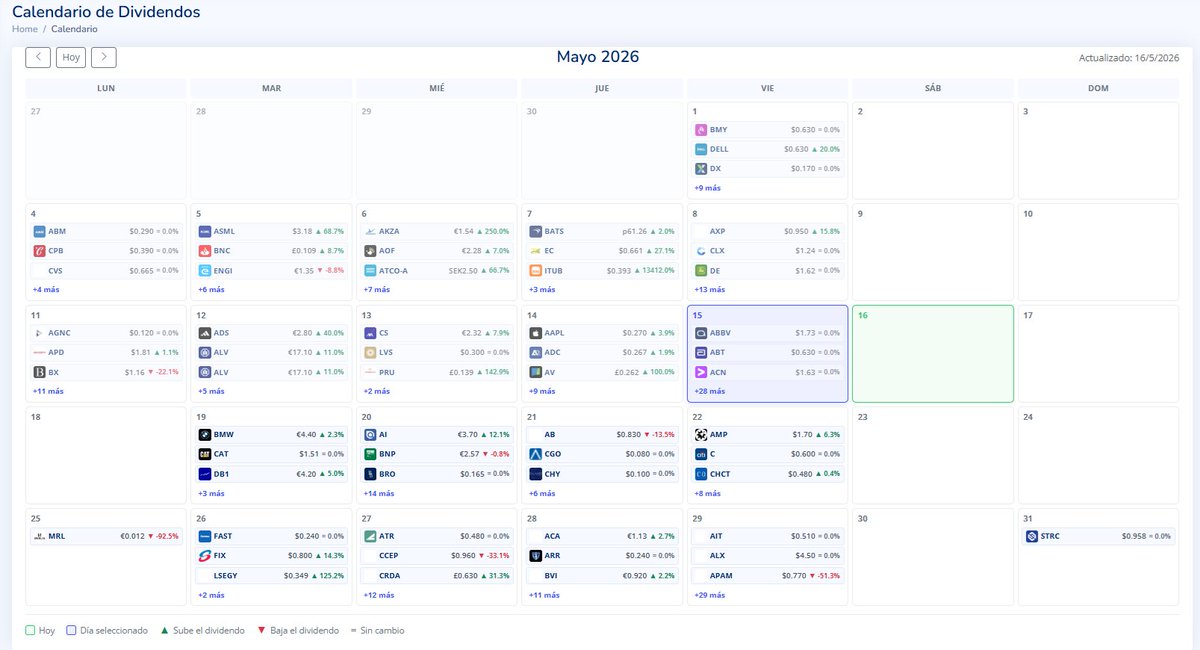Viewport: 1200px width, 650px height.
Task: Open the BVI dividend entry
Action: [602, 575]
